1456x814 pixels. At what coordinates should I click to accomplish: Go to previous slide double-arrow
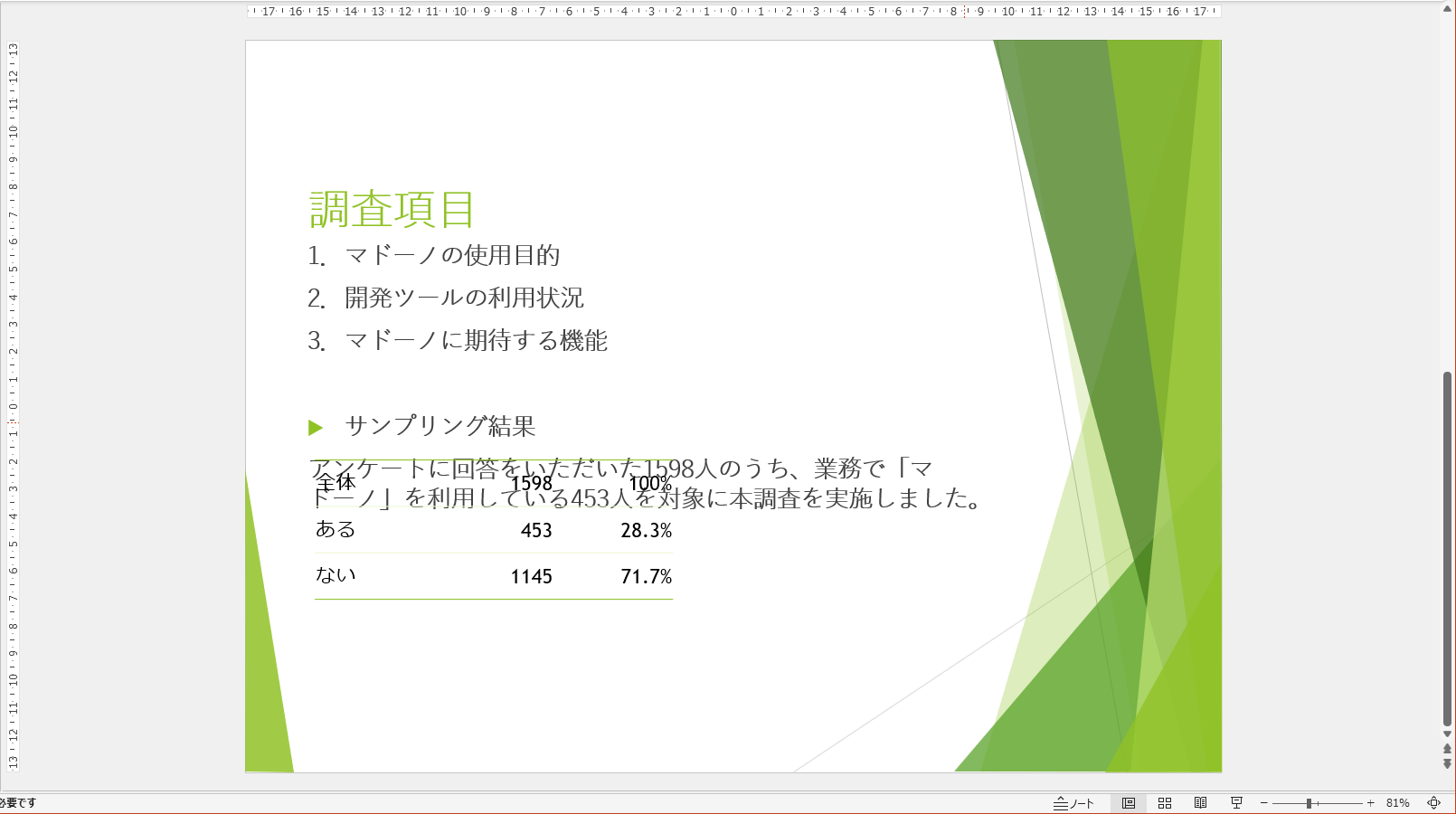[1447, 749]
